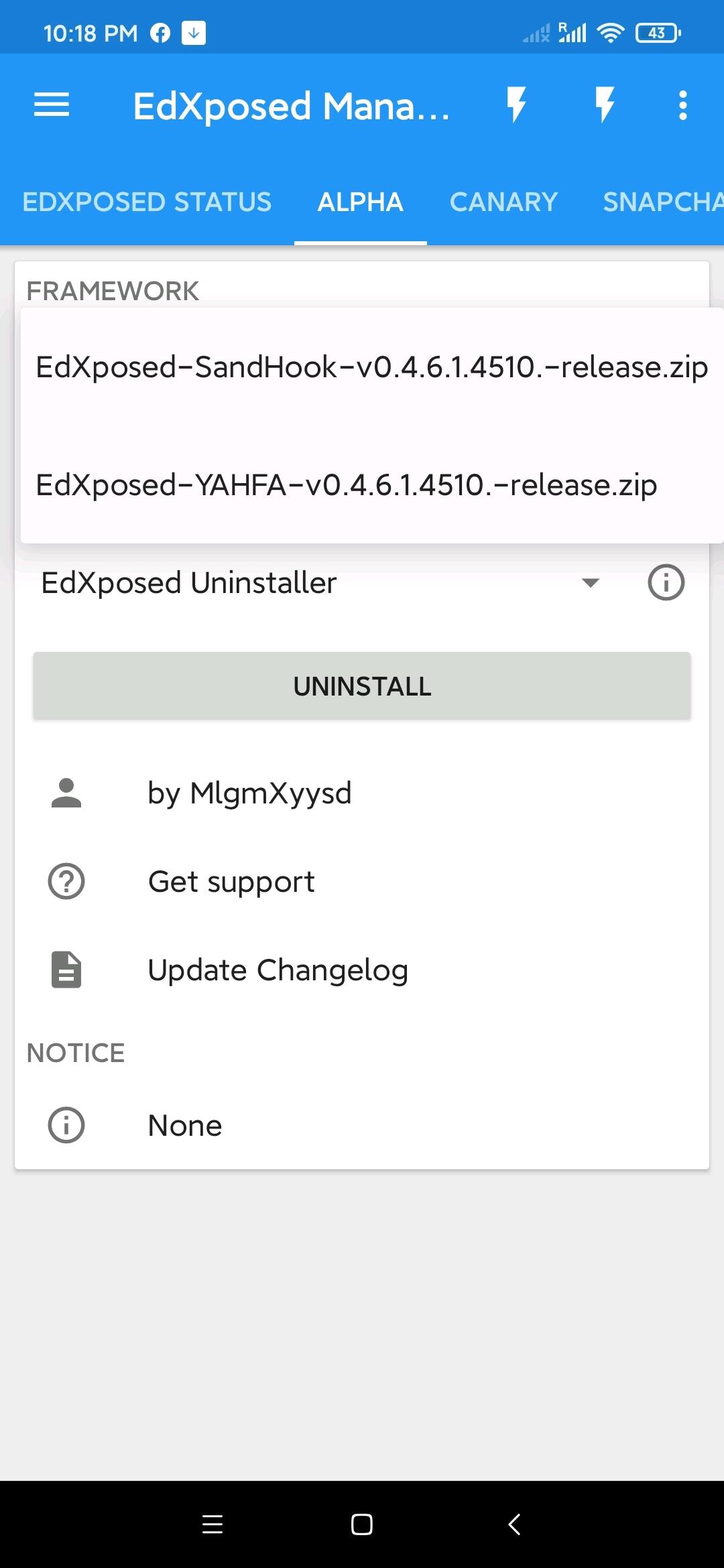Choose EdXposed-YAHFA release zip option

pos(346,485)
